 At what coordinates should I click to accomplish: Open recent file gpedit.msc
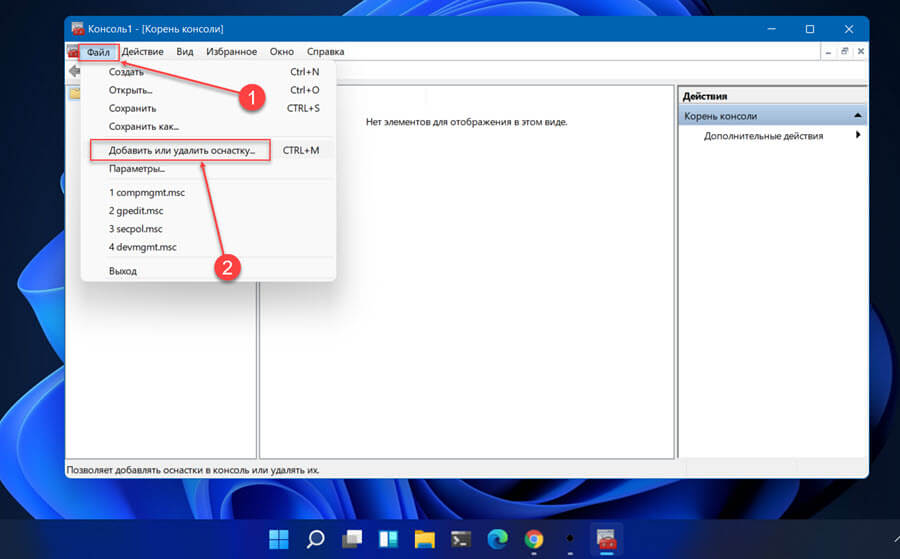point(208,211)
